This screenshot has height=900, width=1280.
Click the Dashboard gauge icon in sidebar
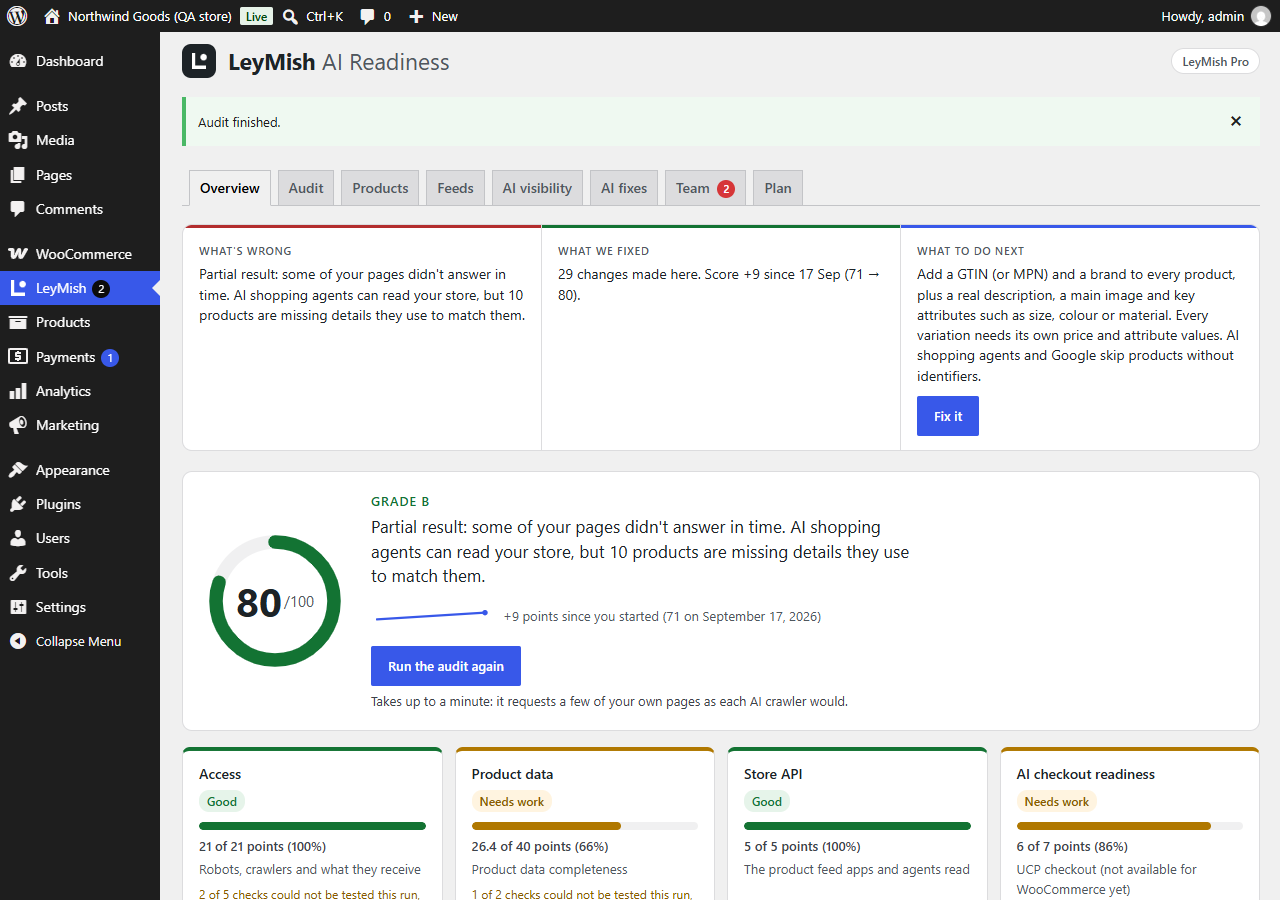click(x=18, y=61)
